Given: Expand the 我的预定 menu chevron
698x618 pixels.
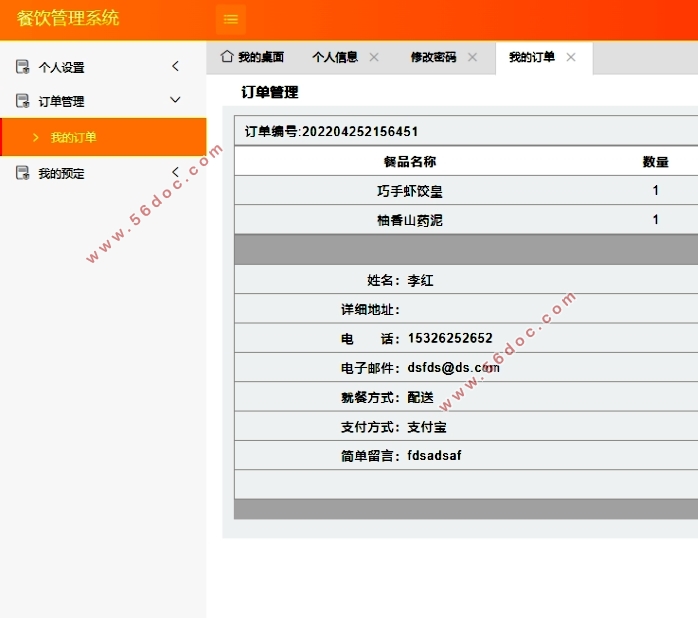Looking at the screenshot, I should 175,172.
